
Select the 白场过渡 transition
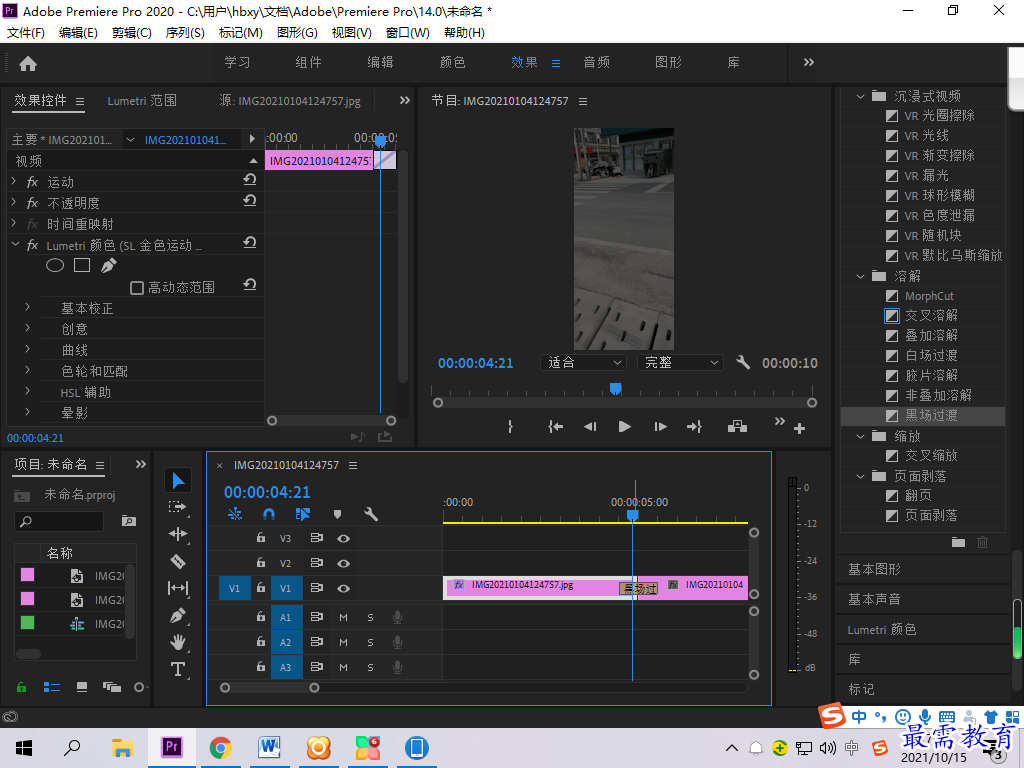point(931,356)
